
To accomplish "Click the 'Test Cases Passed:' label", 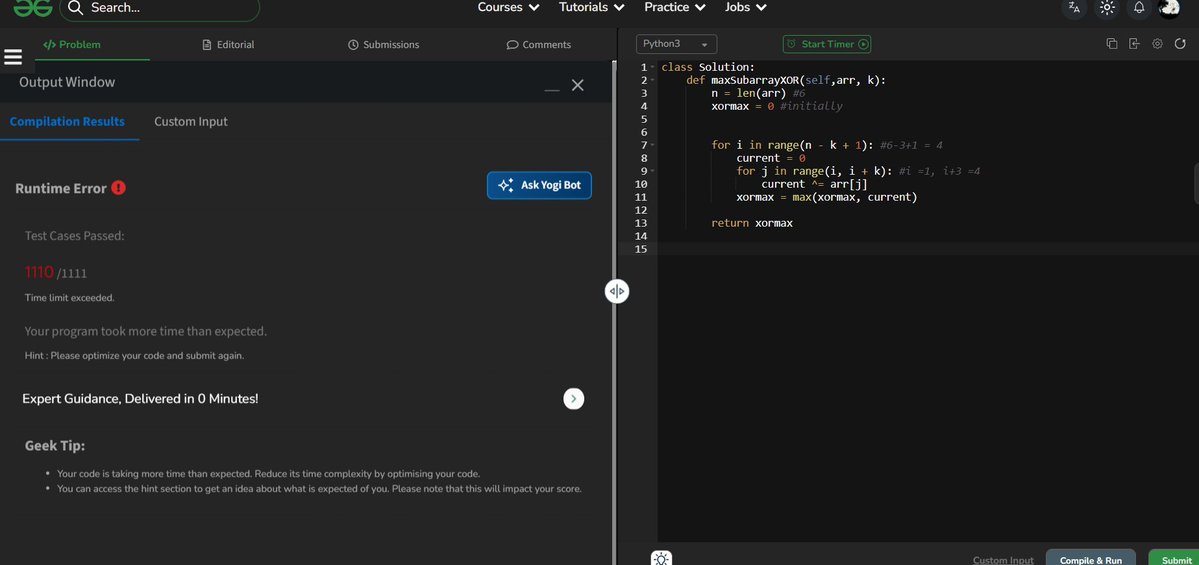I will [x=74, y=236].
